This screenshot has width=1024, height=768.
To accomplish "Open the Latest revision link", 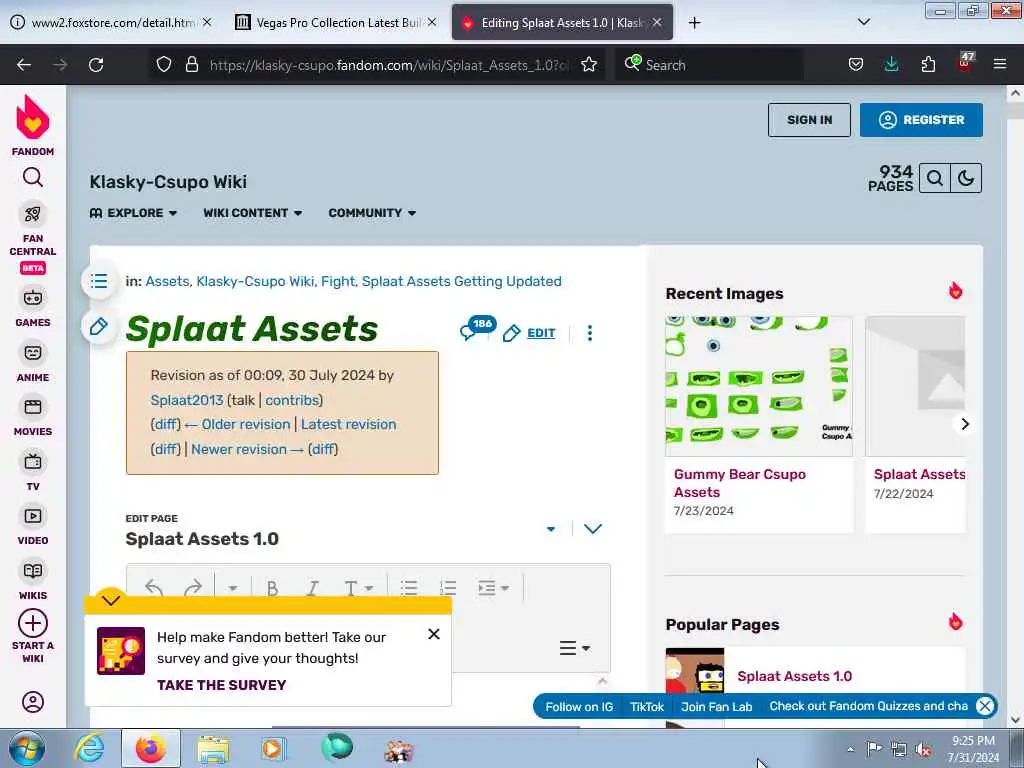I will point(348,424).
